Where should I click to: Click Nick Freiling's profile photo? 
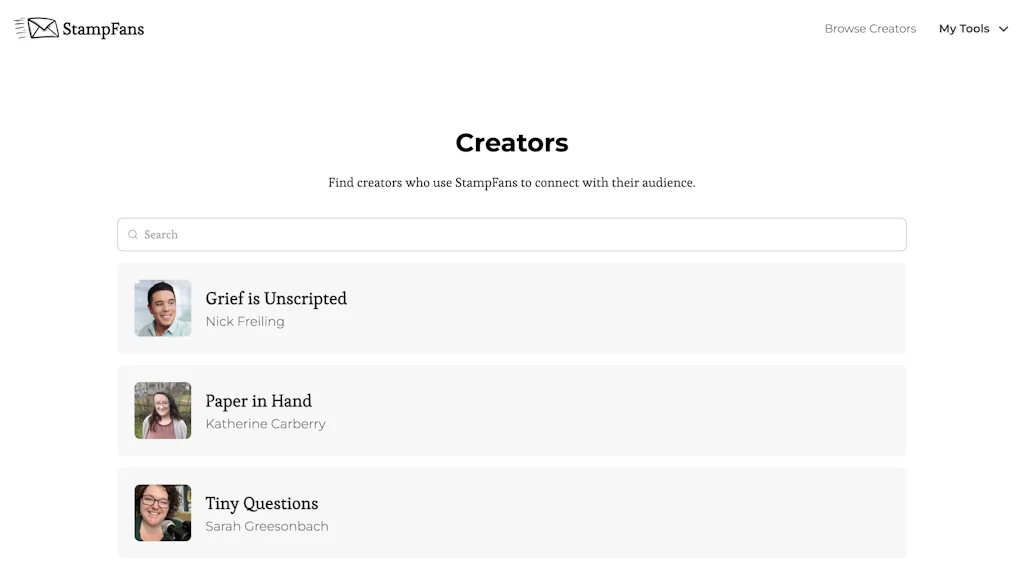click(x=163, y=308)
